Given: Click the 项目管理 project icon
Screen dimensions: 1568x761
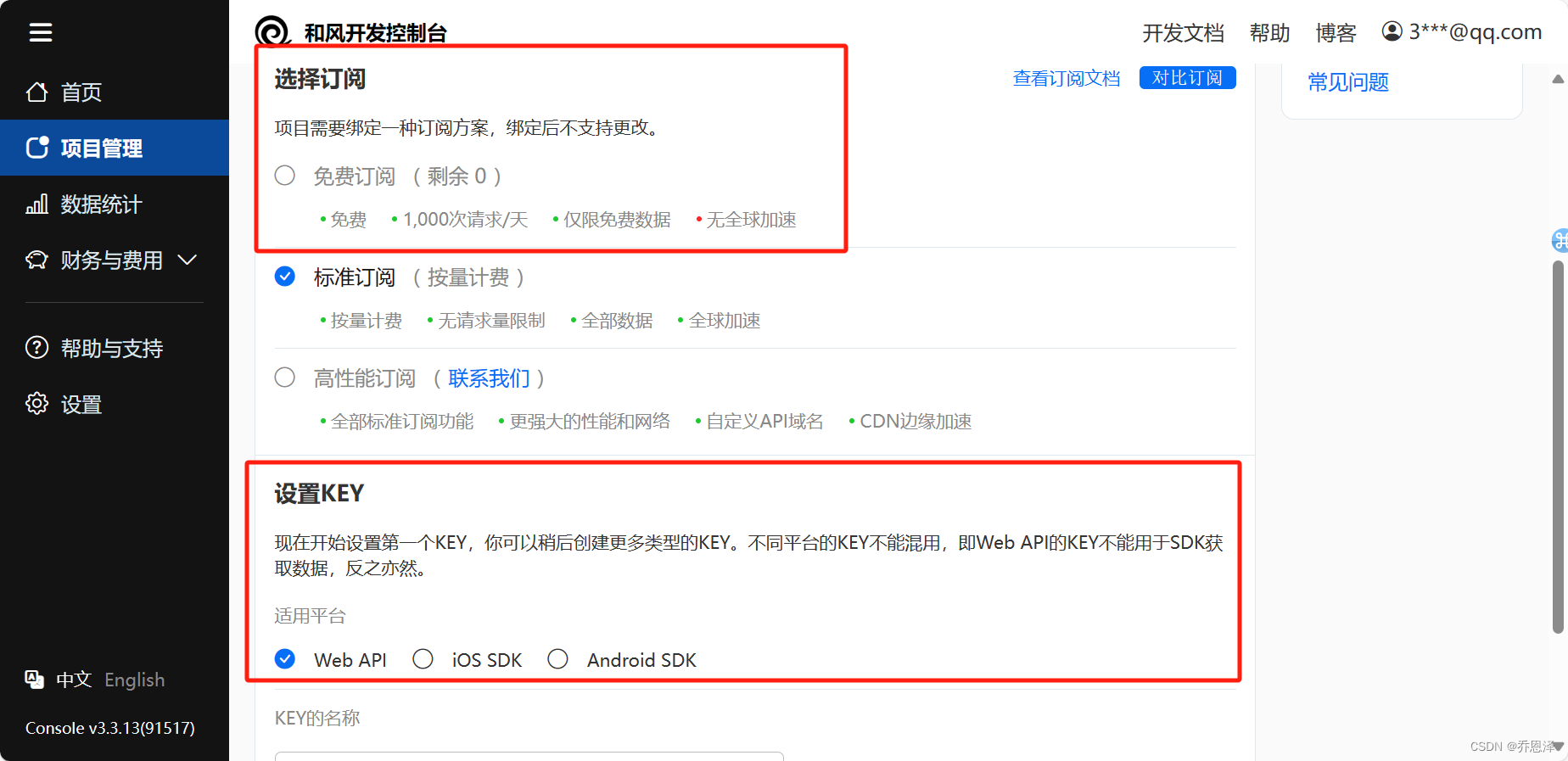Looking at the screenshot, I should [37, 148].
